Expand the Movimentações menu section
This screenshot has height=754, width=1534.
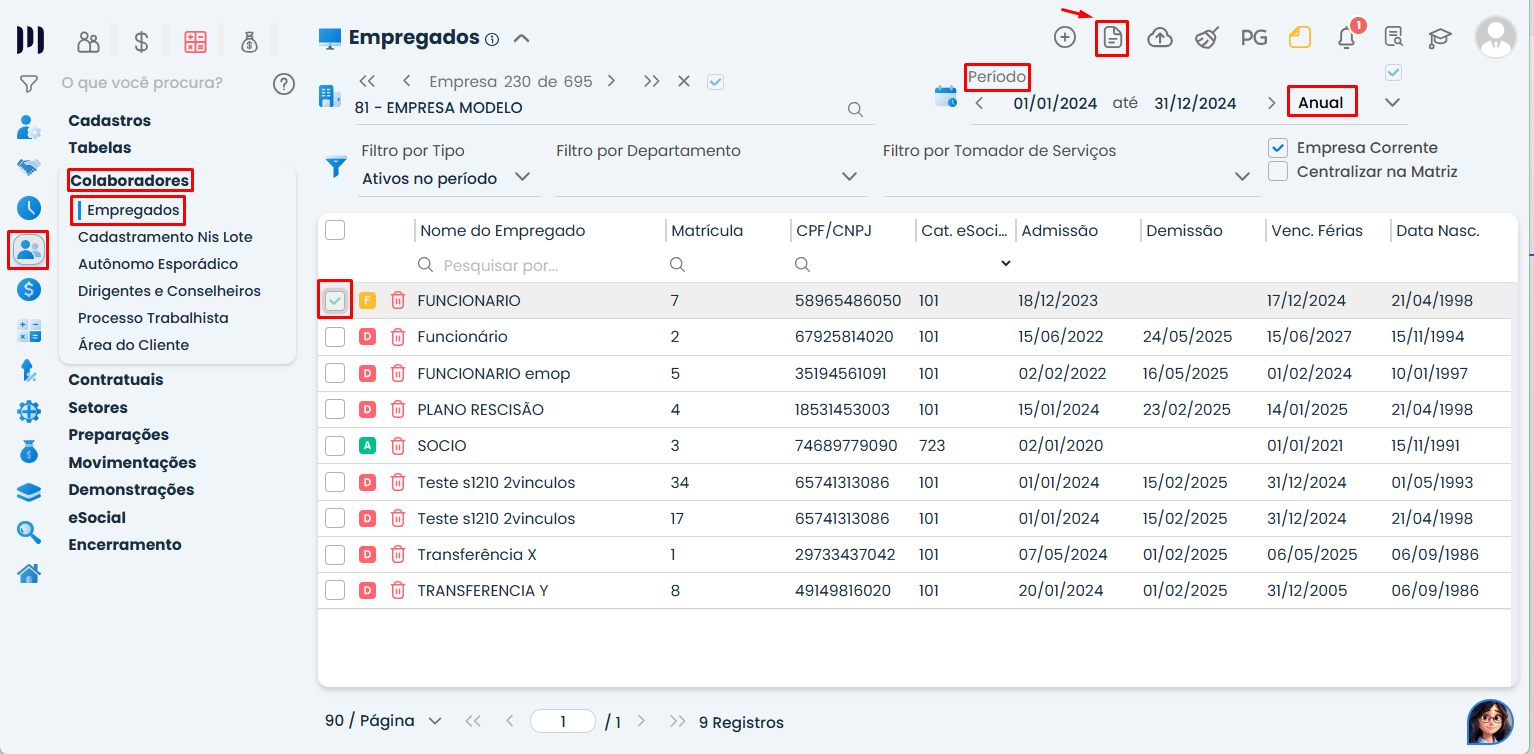132,462
